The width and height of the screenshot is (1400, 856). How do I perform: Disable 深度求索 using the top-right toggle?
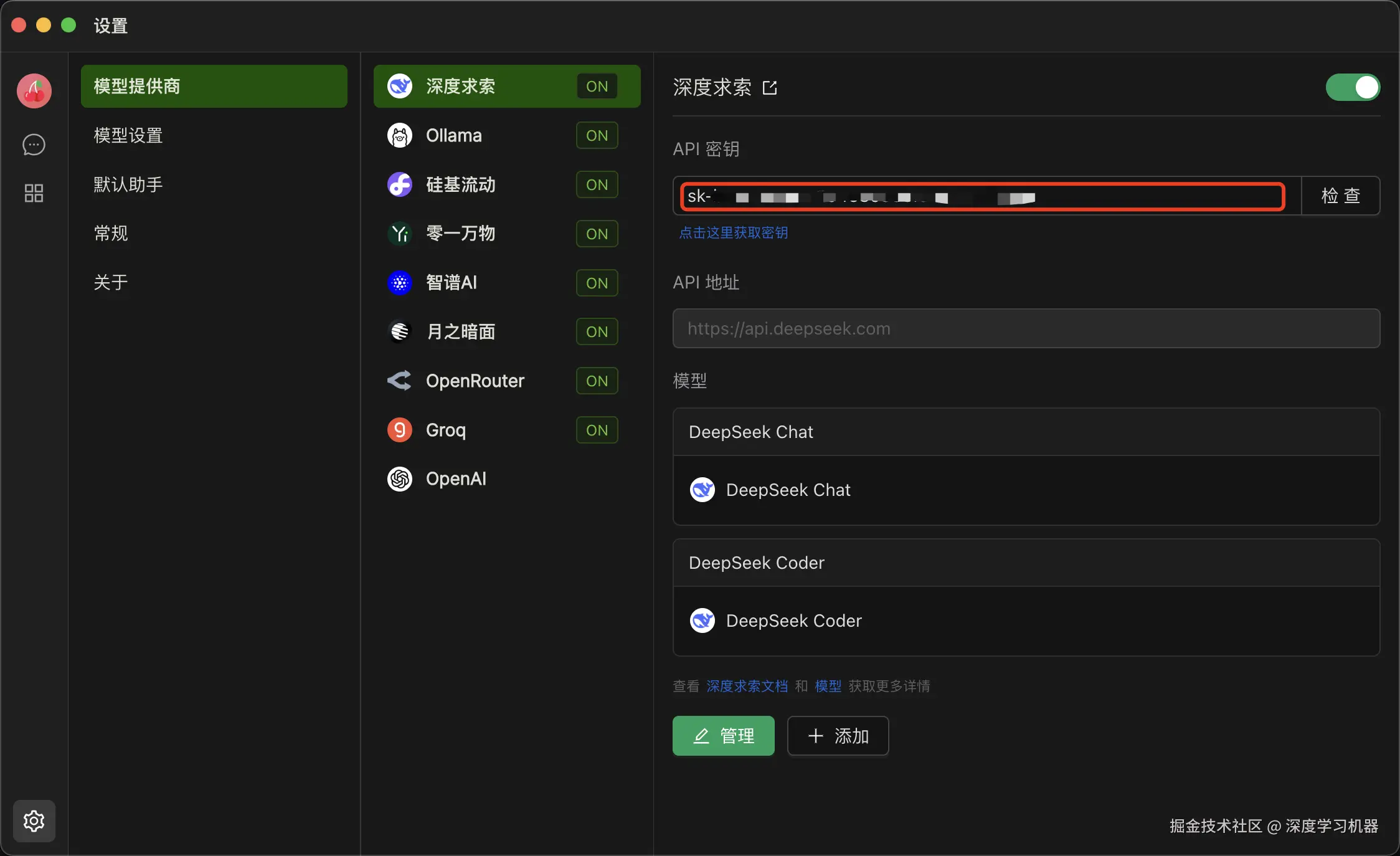tap(1351, 87)
